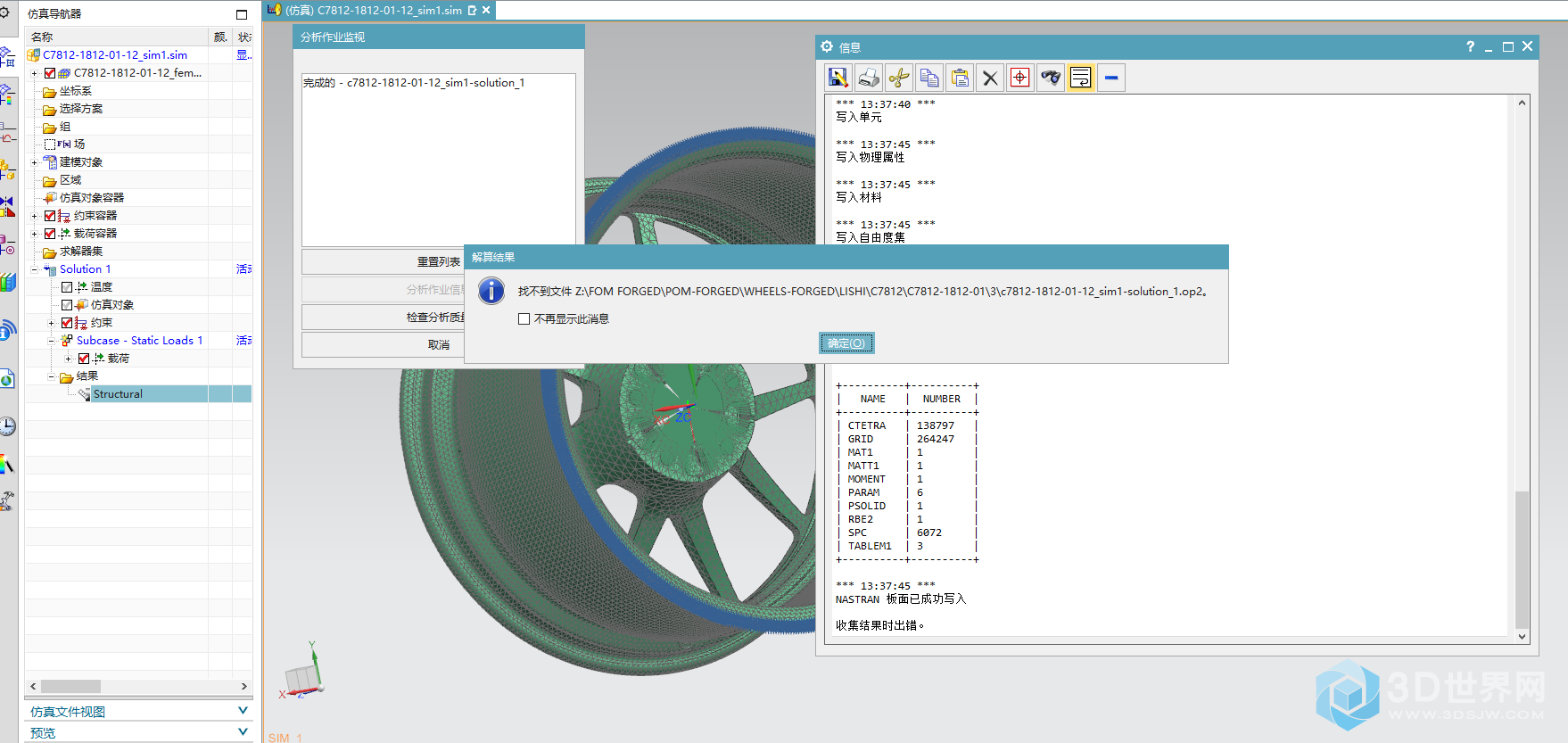The image size is (1568, 743).
Task: Toggle the 仿真对象 checkbox under Solution 1
Action: pyautogui.click(x=67, y=305)
